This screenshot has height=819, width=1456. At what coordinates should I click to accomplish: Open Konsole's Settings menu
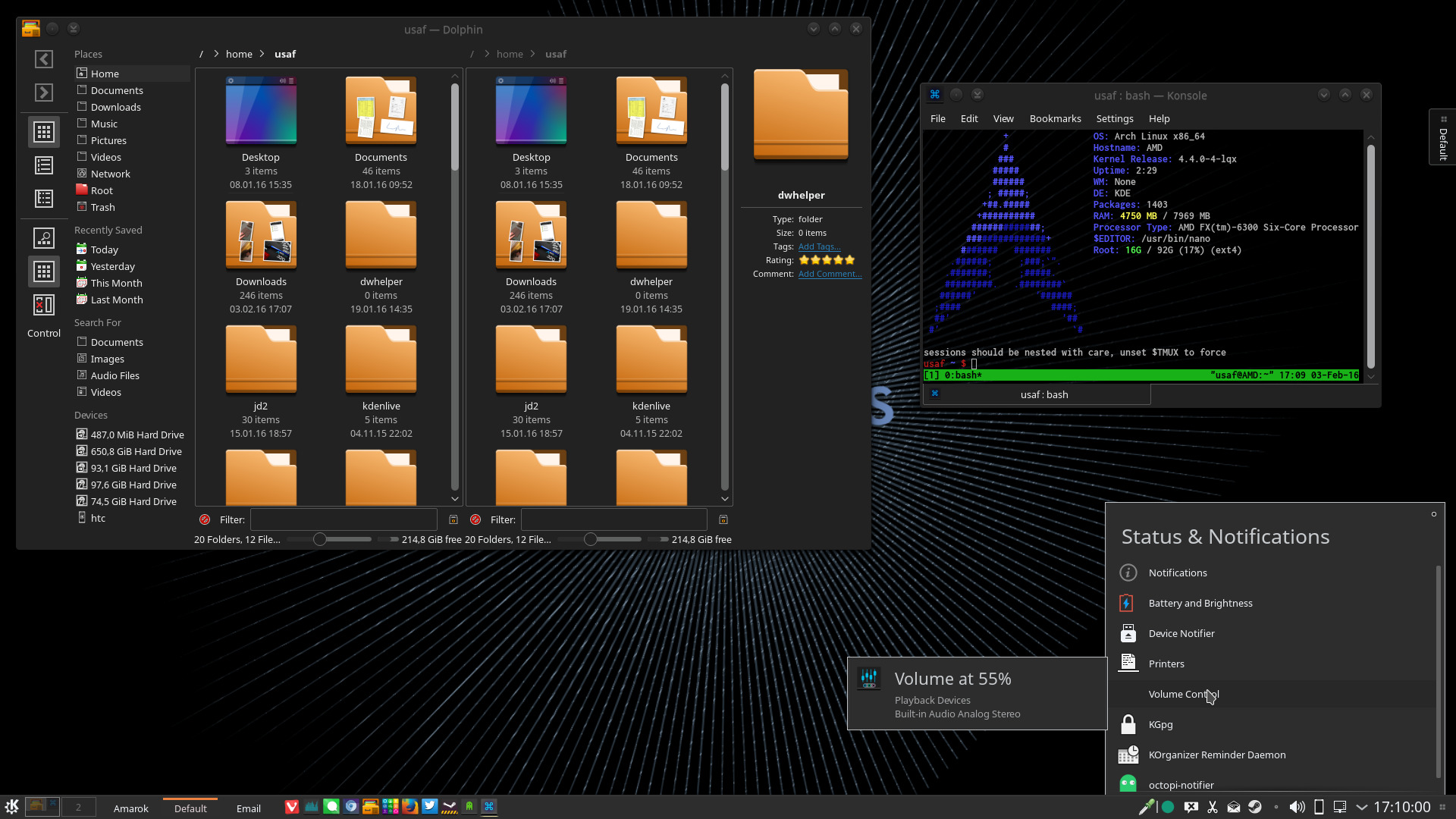pyautogui.click(x=1115, y=118)
